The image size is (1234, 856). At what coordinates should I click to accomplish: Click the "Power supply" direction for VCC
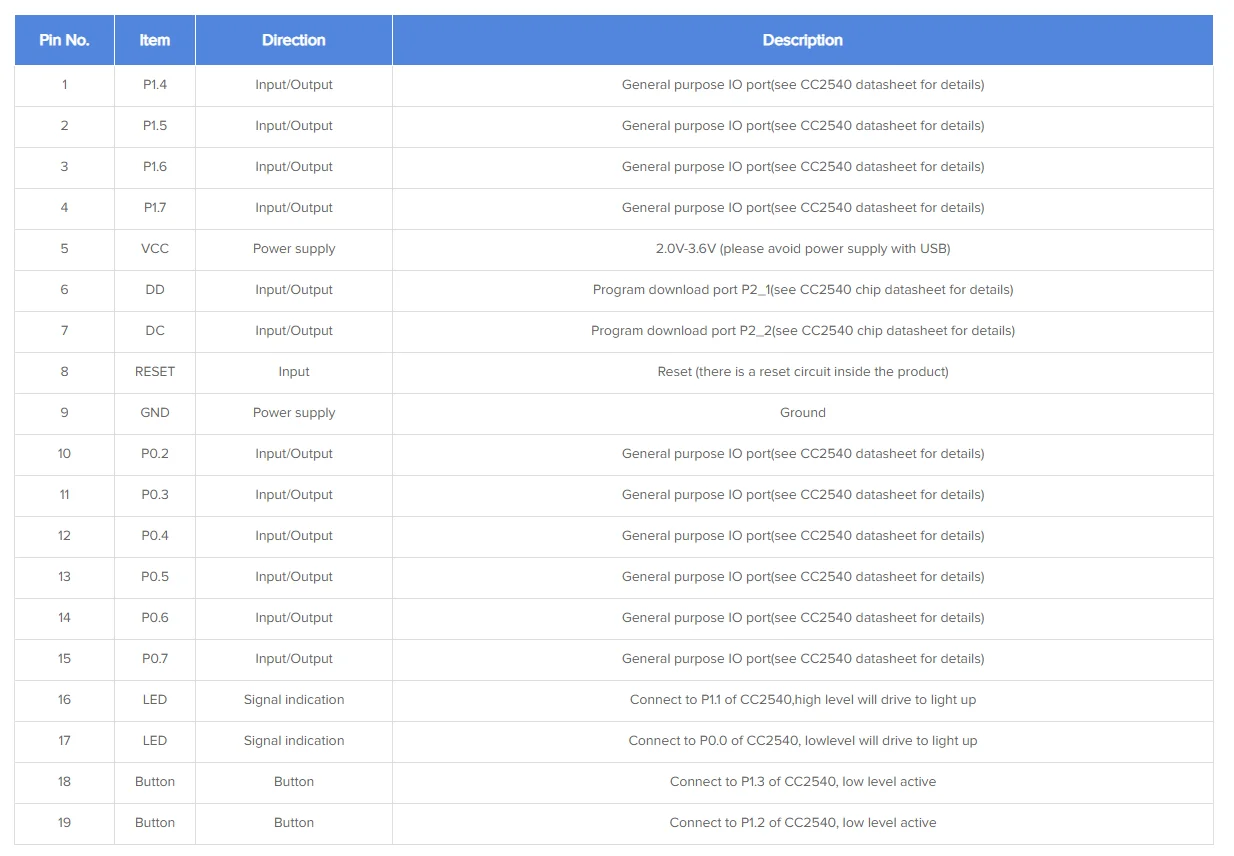294,249
